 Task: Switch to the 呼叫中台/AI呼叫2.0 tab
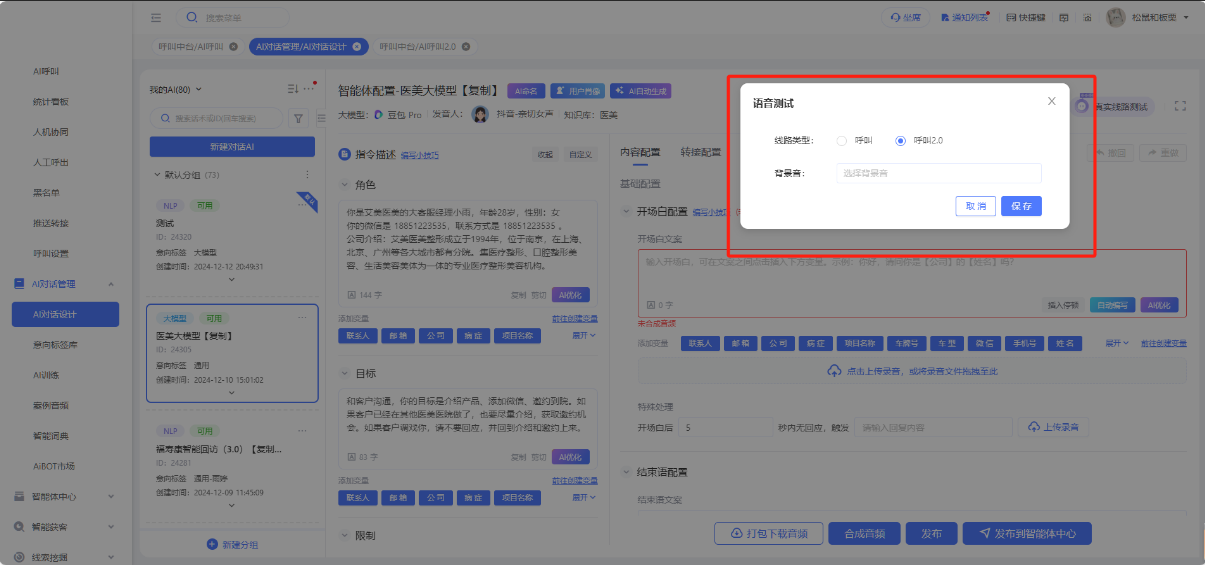click(418, 47)
